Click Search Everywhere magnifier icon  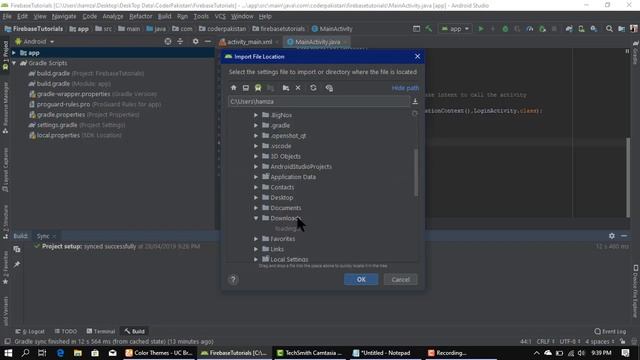(609, 29)
